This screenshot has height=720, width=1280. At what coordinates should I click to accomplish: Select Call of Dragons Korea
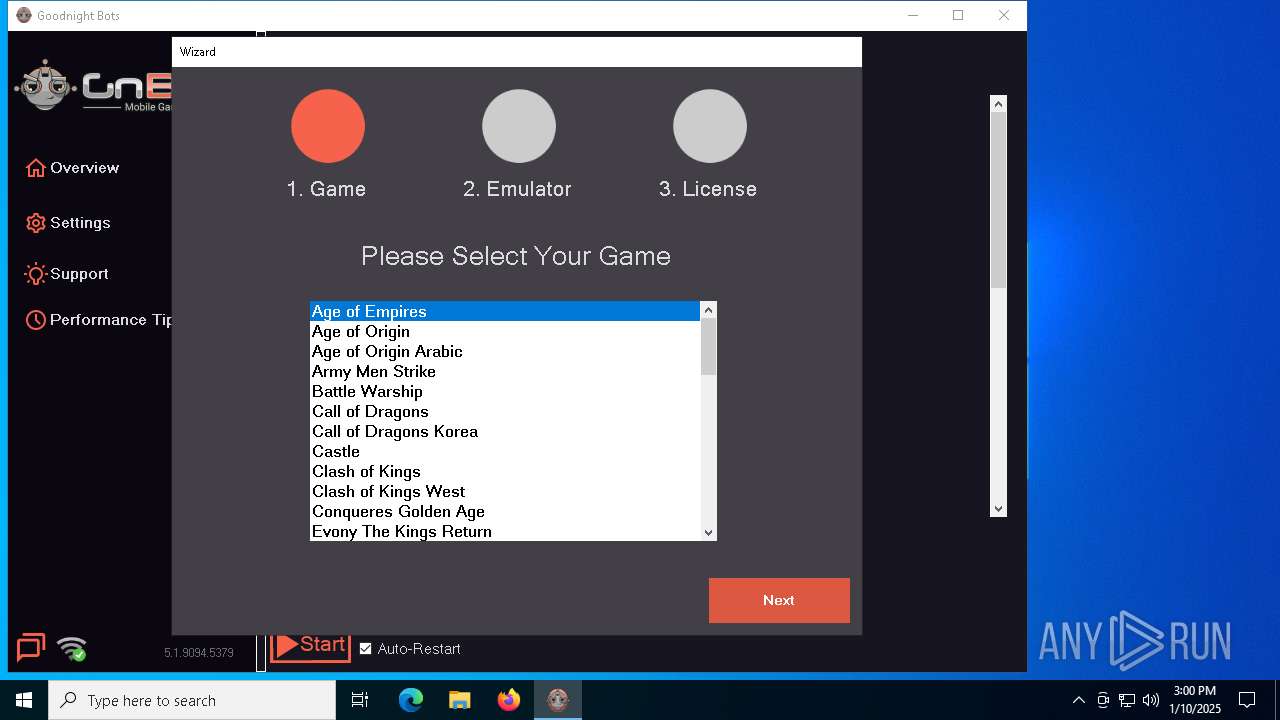(x=505, y=431)
